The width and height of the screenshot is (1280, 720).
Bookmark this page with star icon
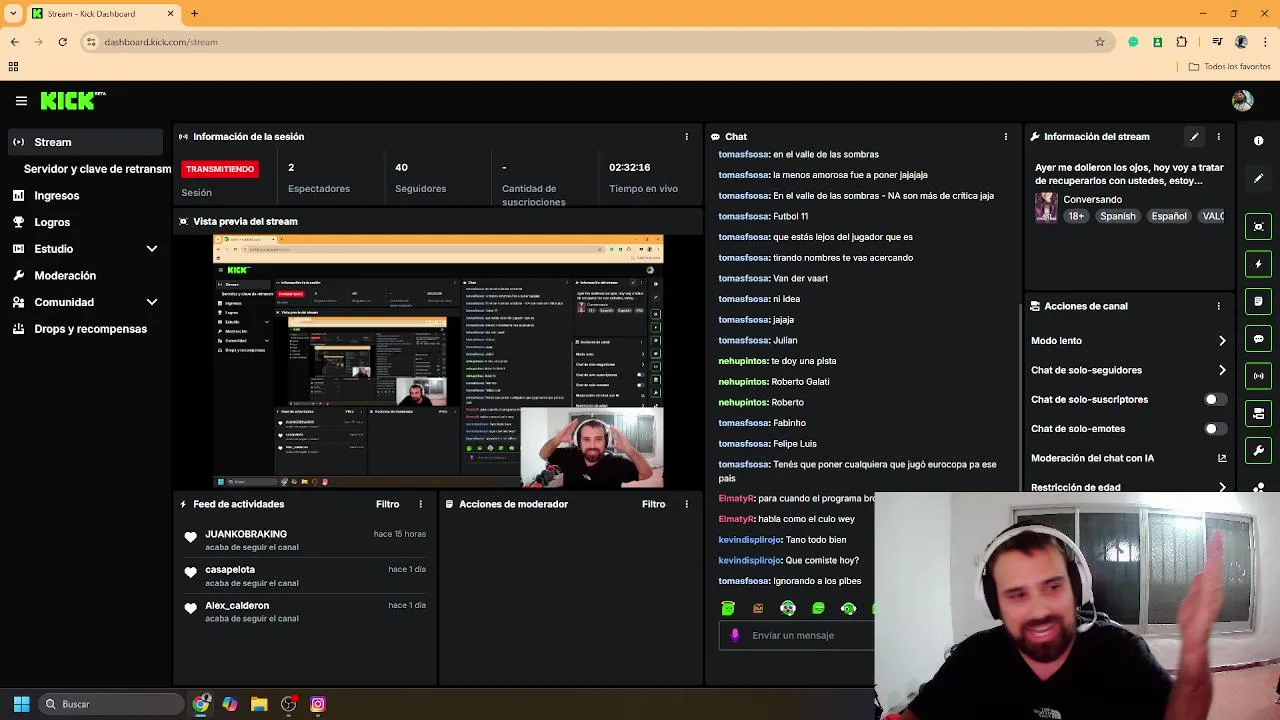coord(1100,42)
